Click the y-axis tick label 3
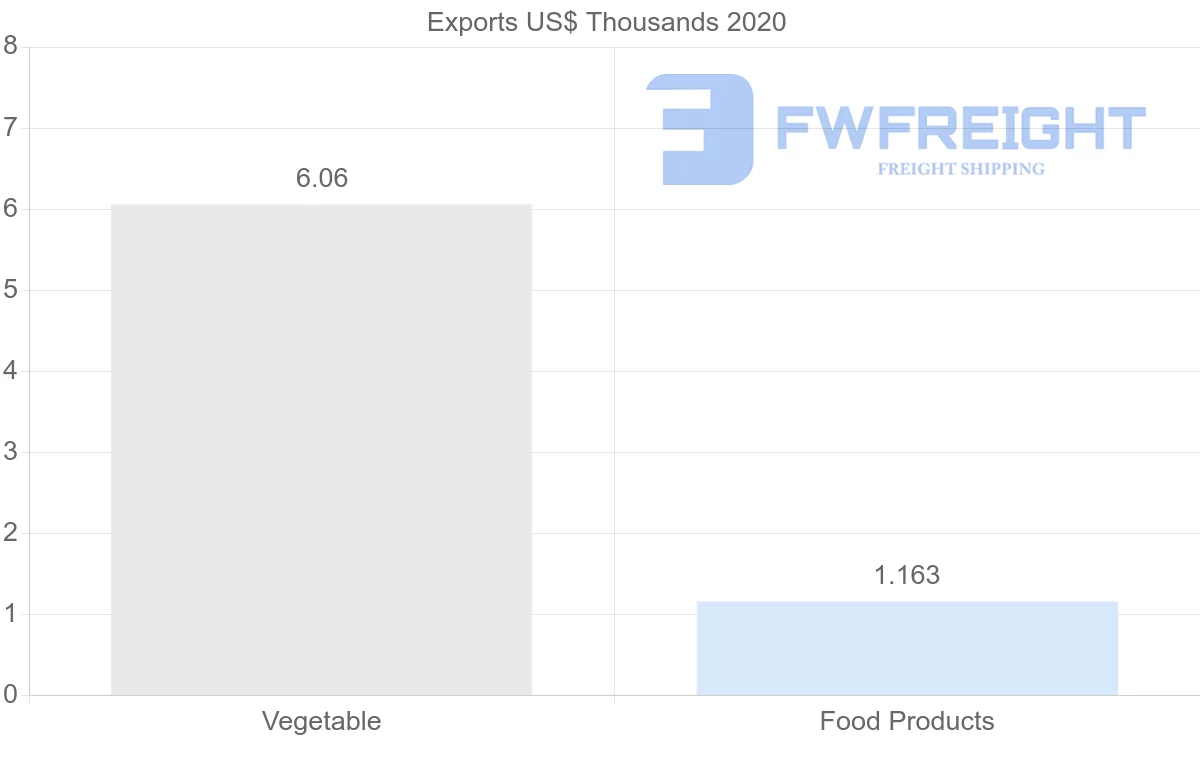The width and height of the screenshot is (1200, 763). point(11,452)
